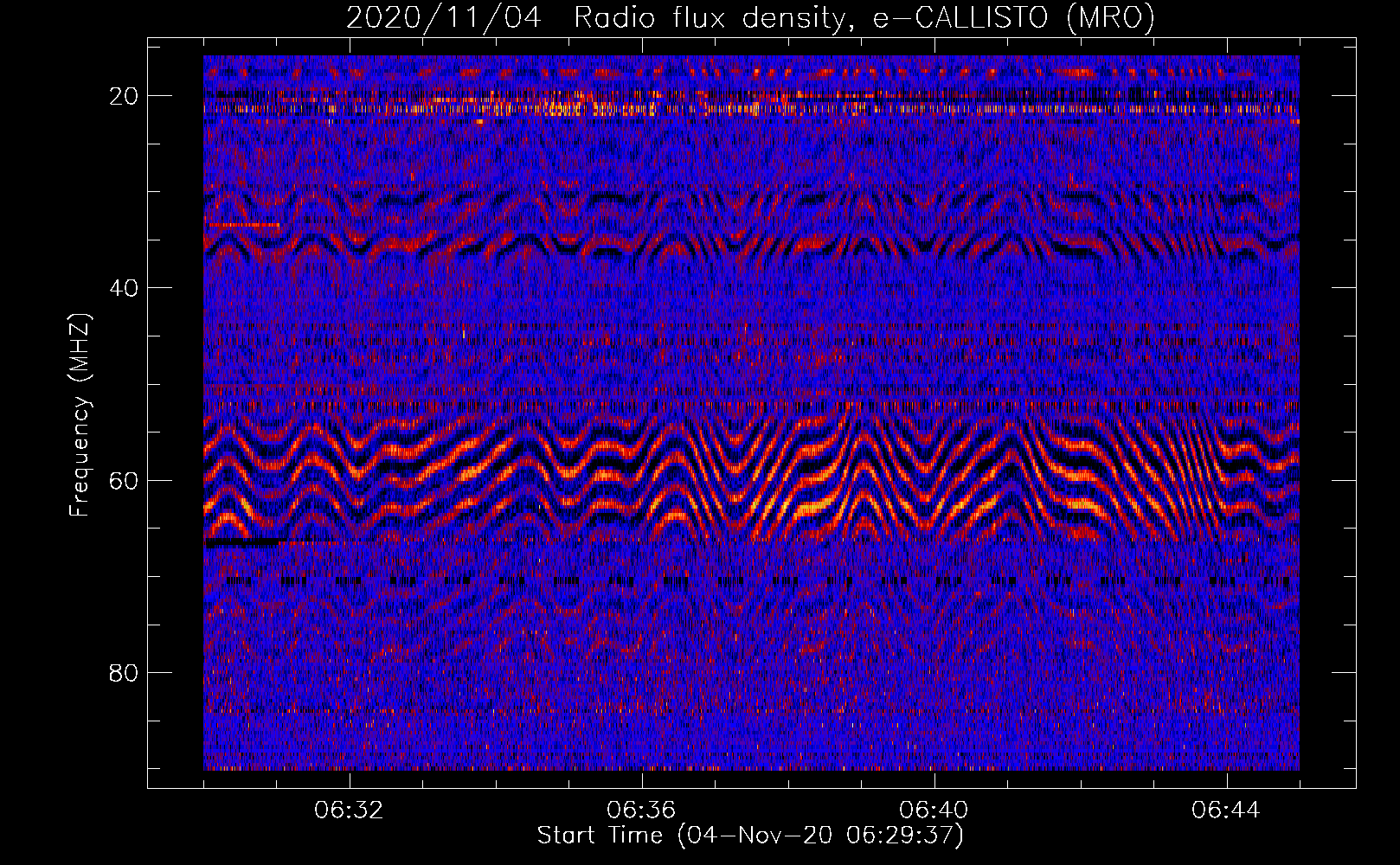The image size is (1400, 865).
Task: Click the "60" frequency tick label
Action: pos(125,480)
